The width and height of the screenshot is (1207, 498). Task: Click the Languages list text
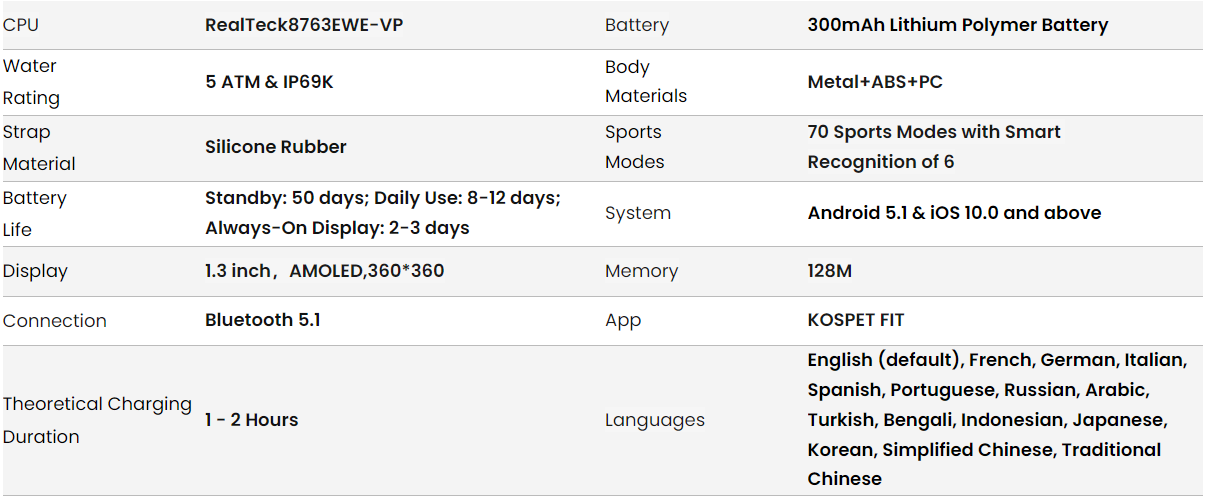[997, 419]
